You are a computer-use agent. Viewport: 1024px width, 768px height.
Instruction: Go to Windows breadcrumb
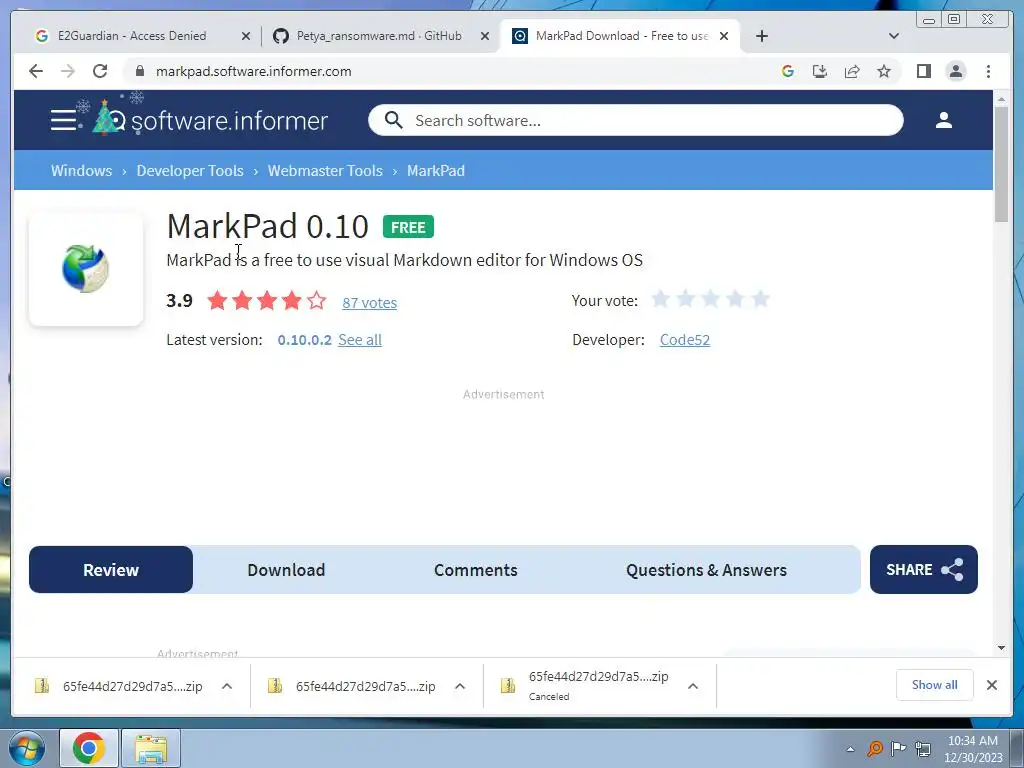82,170
